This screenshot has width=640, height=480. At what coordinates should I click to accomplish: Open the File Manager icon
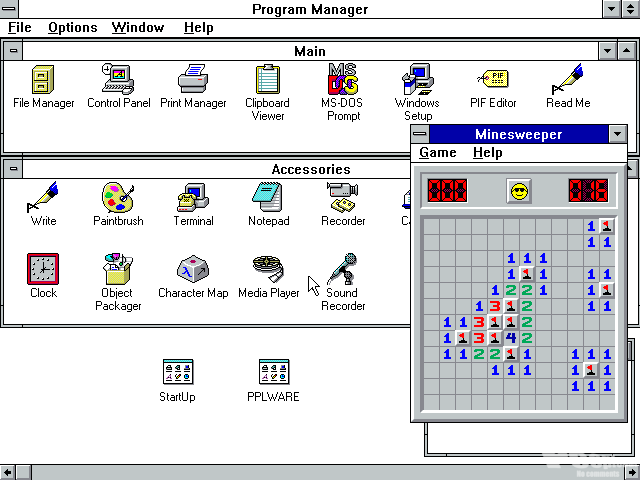coord(43,80)
